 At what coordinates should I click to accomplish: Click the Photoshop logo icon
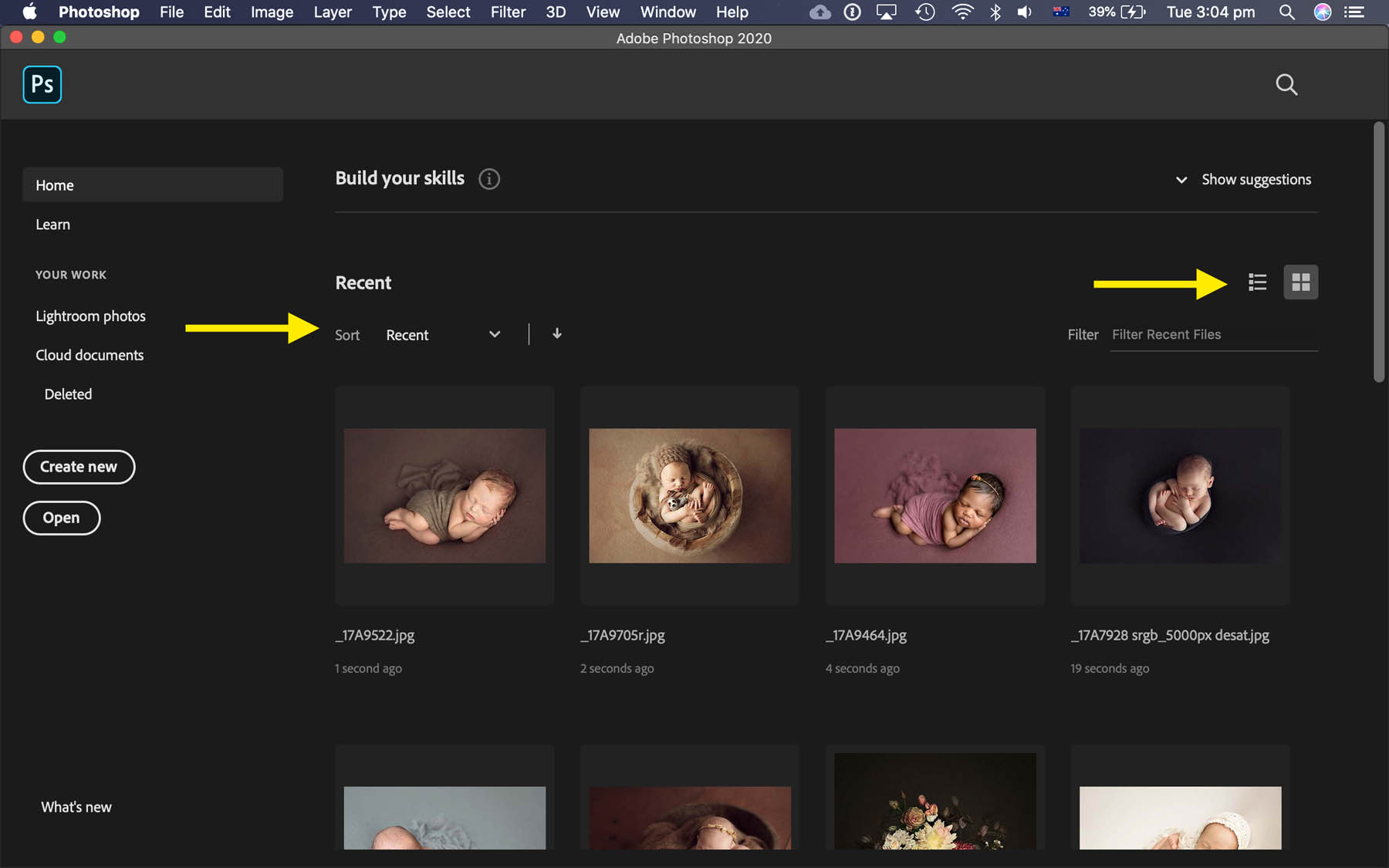pos(42,84)
